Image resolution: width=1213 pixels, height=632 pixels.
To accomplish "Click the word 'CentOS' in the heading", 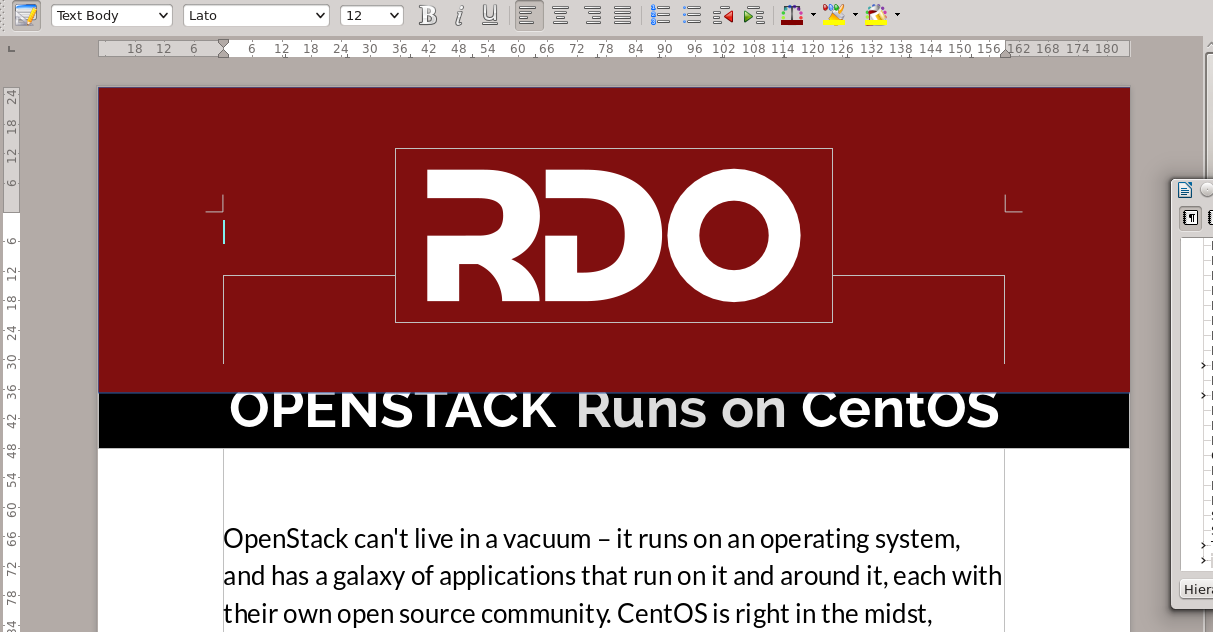I will (x=900, y=409).
